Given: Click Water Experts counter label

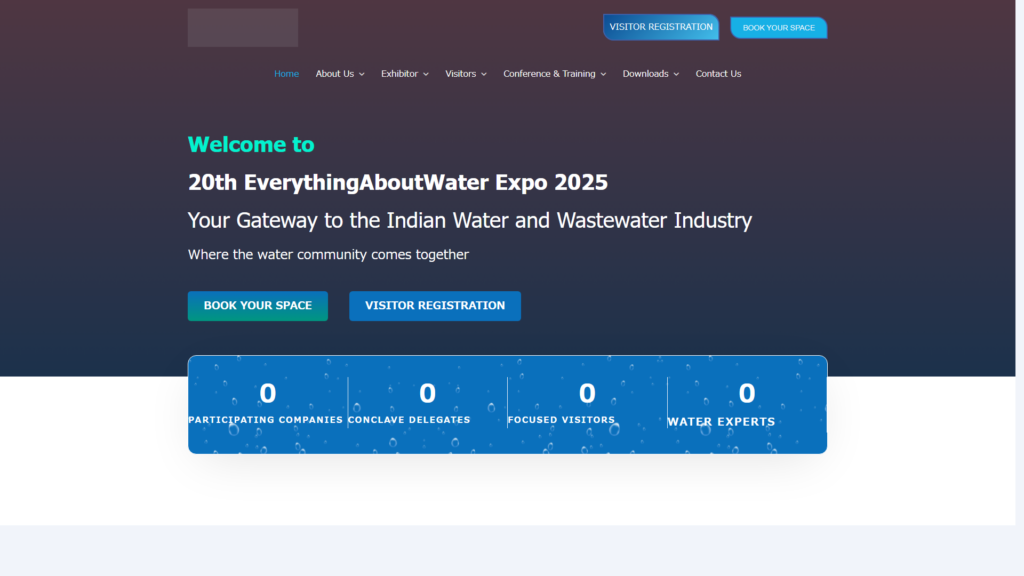Looking at the screenshot, I should tap(721, 422).
